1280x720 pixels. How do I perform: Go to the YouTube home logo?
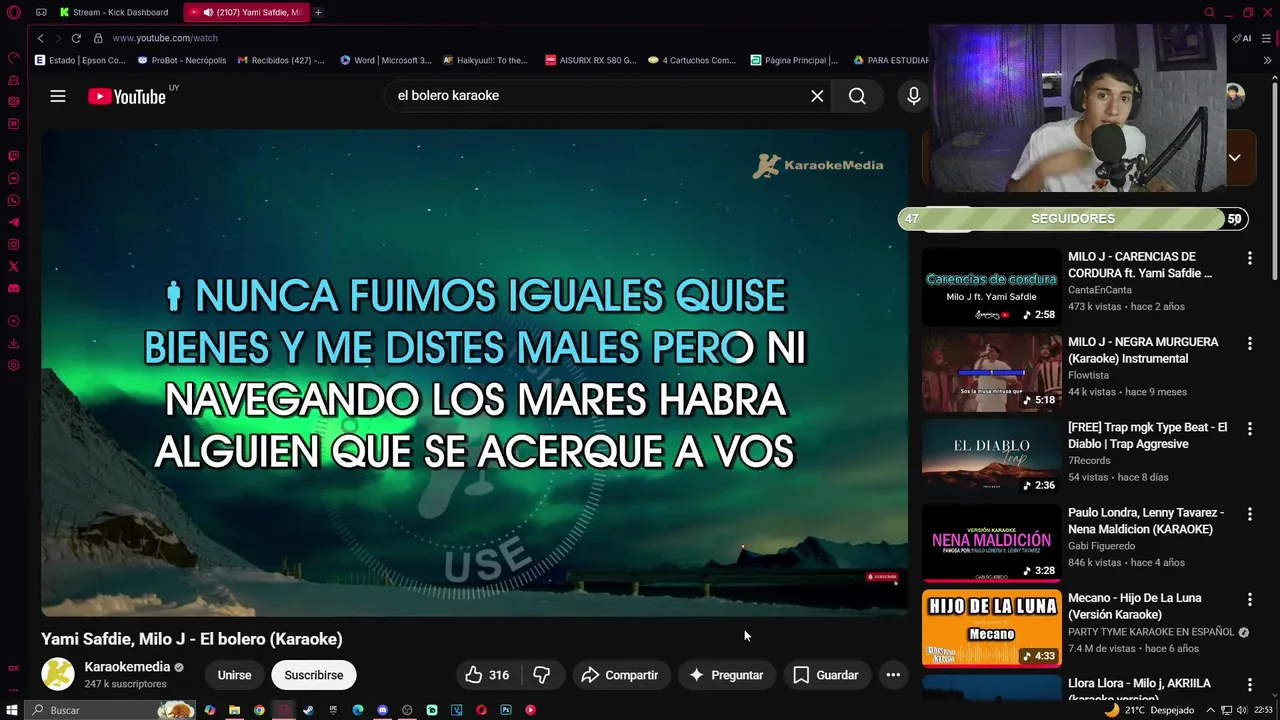[x=127, y=96]
